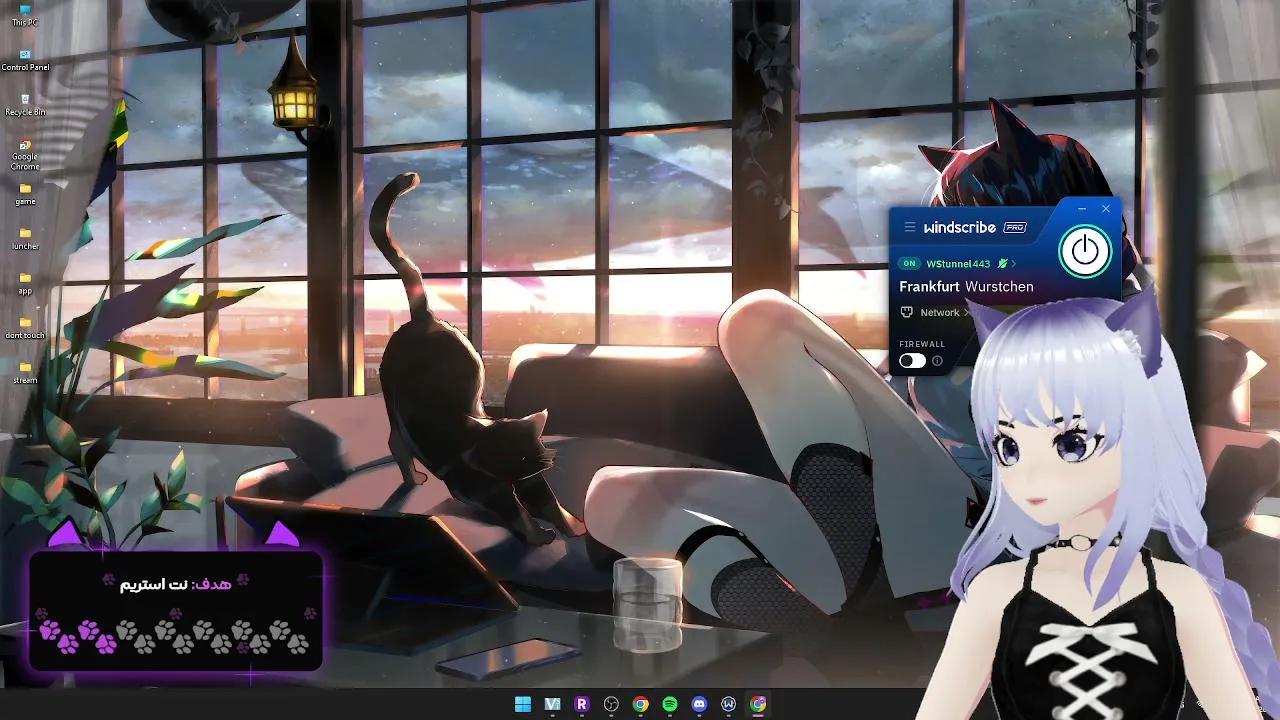Click the Network ethernet icon
The width and height of the screenshot is (1280, 720).
pyautogui.click(x=907, y=313)
